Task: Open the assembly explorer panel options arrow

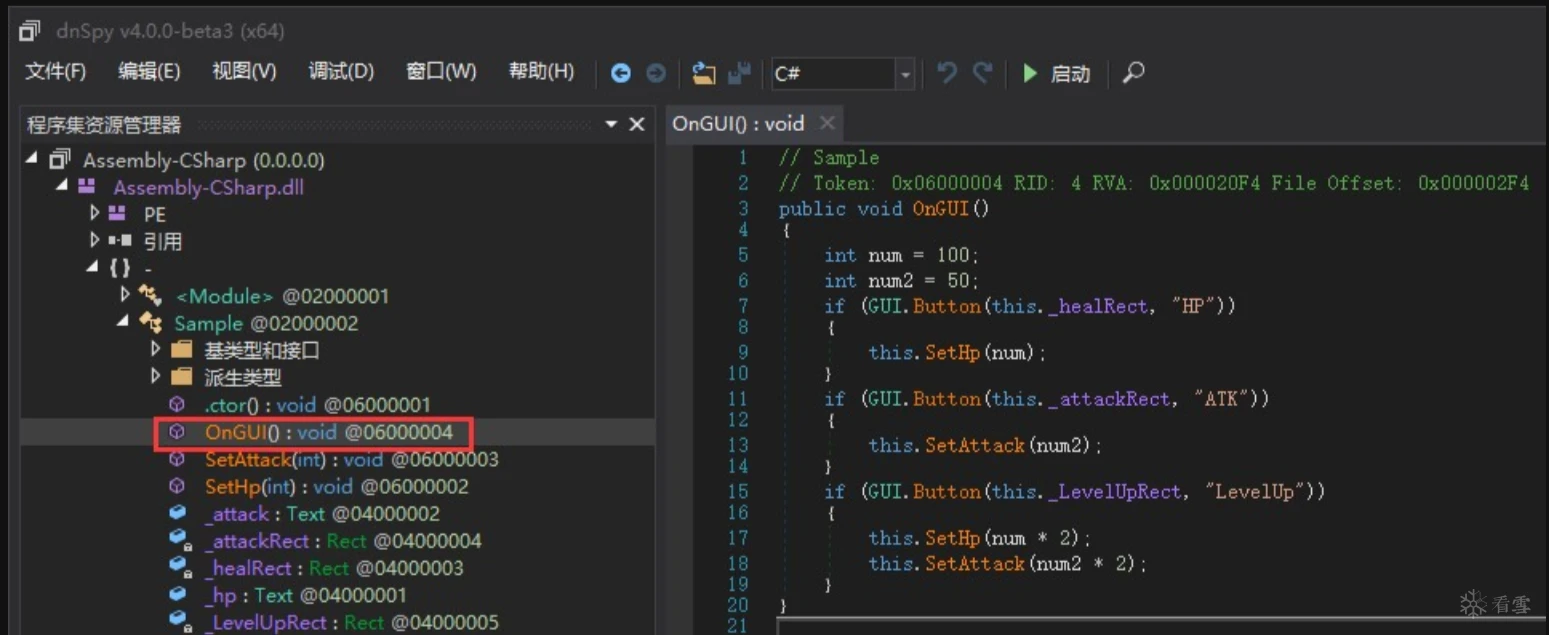Action: [611, 124]
